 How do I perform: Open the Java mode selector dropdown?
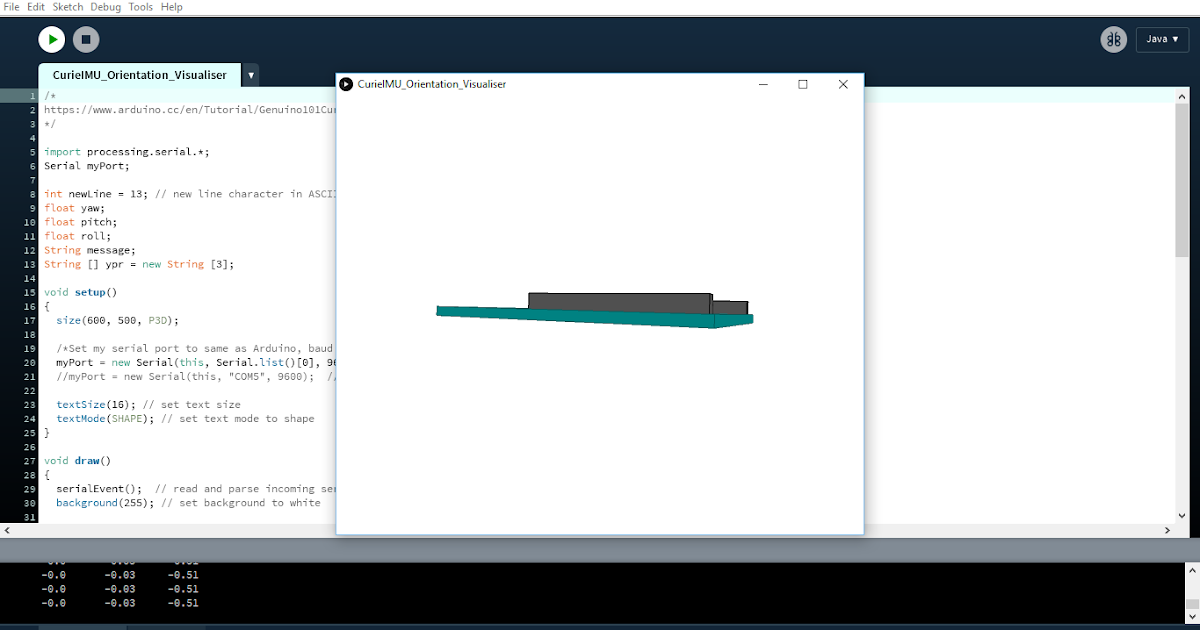(1162, 39)
